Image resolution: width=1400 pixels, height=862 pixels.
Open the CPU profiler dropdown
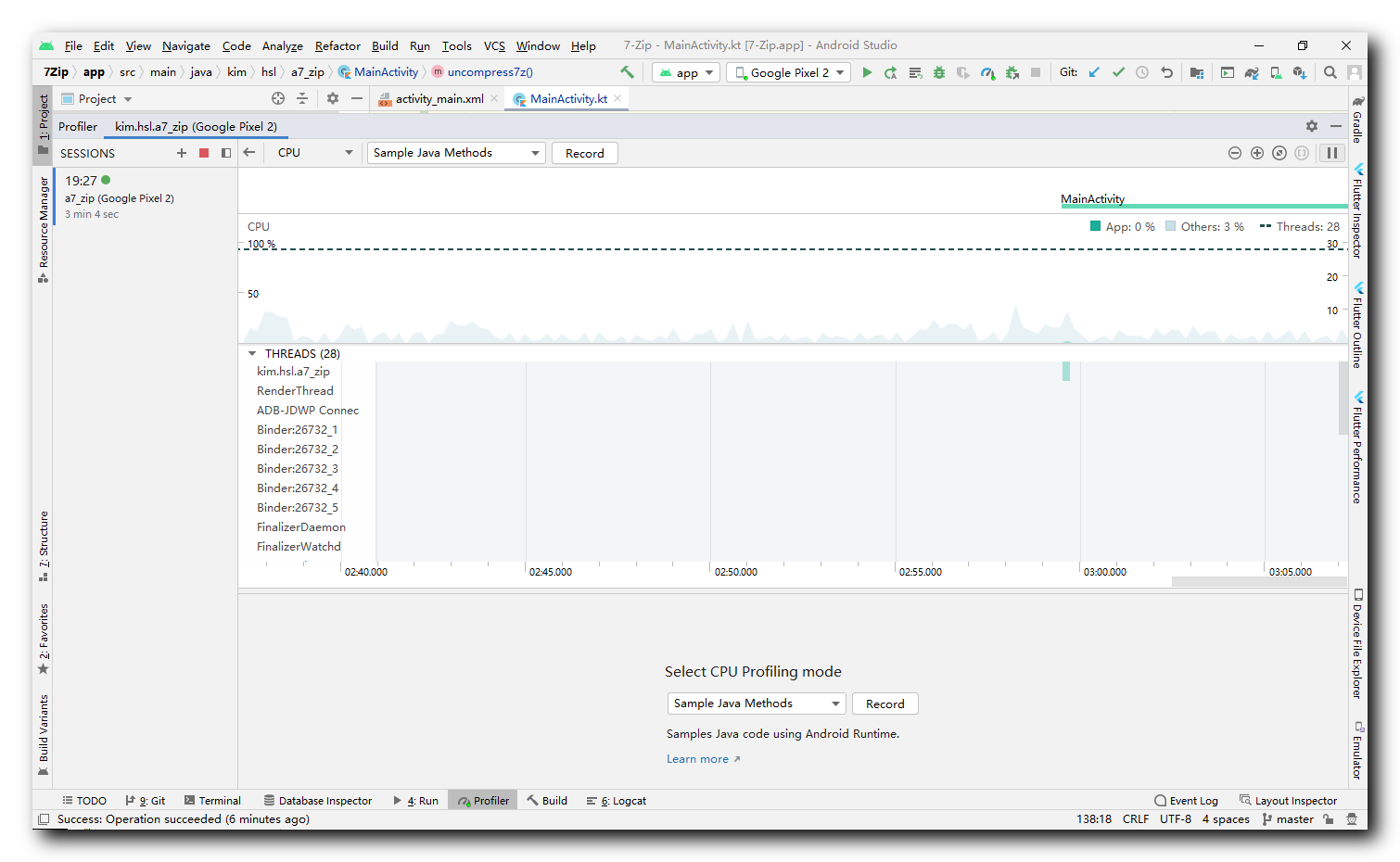(x=315, y=153)
